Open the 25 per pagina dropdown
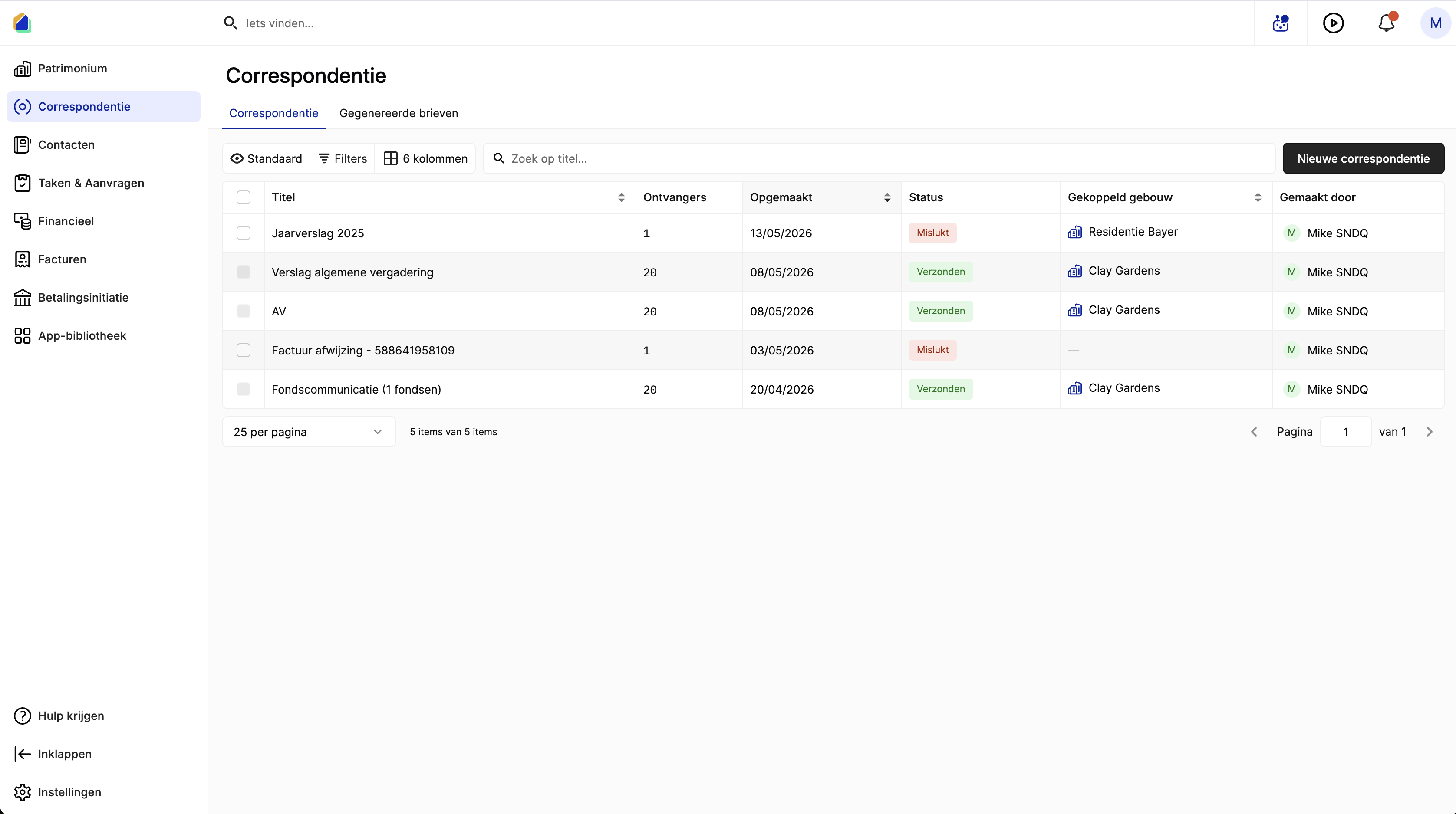Image resolution: width=1456 pixels, height=814 pixels. [309, 432]
